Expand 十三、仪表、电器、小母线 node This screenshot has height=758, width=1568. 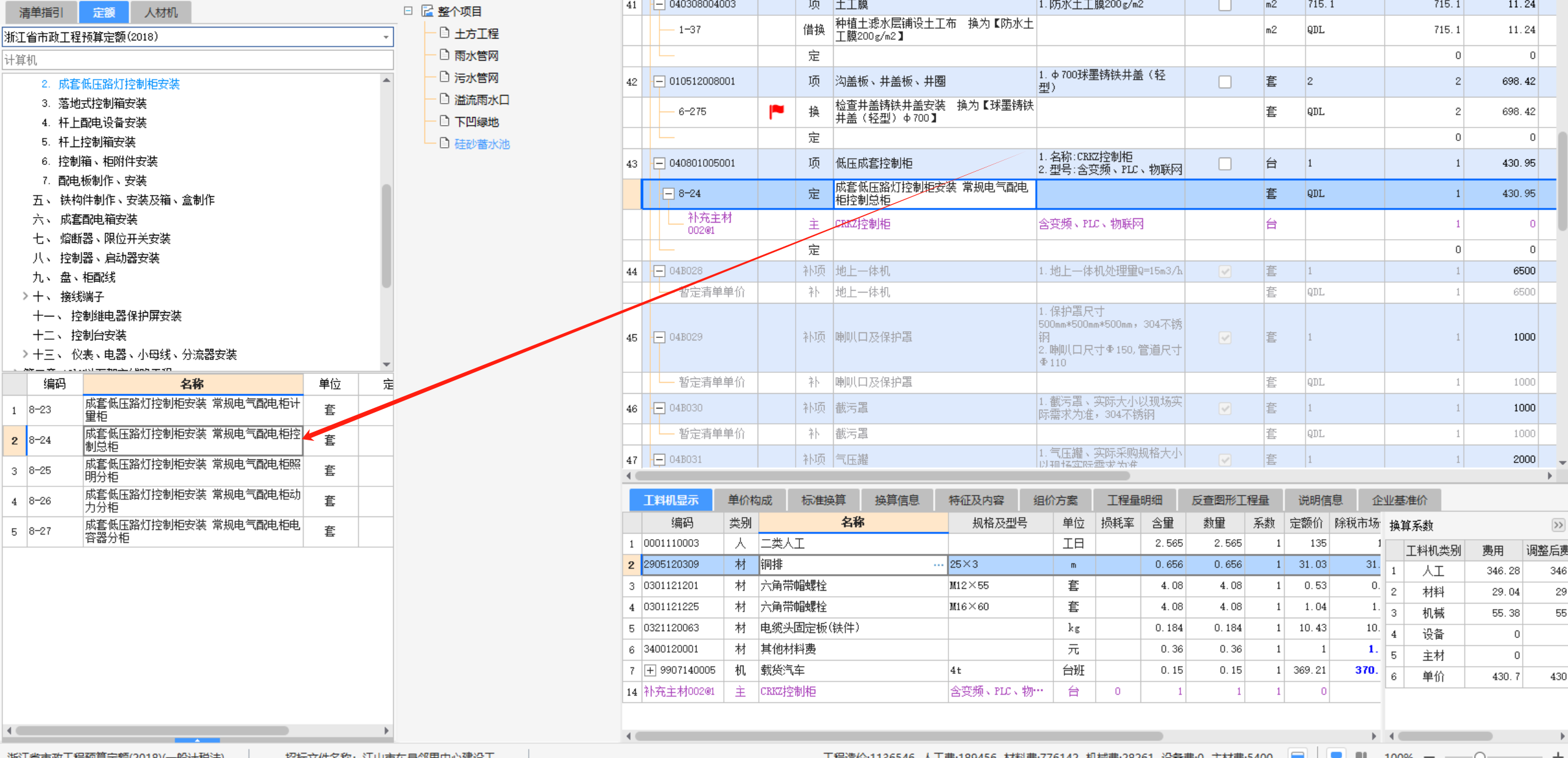pos(25,354)
